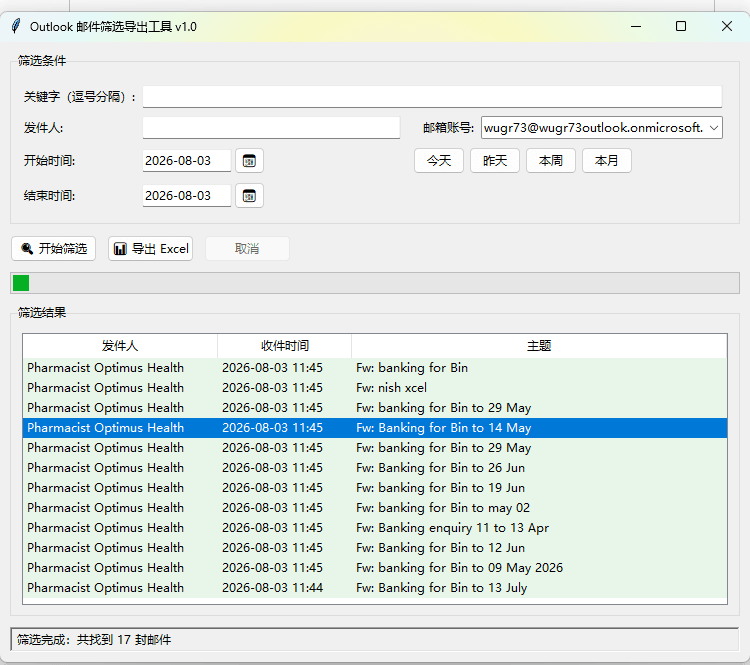Focus the 关键字 keyword input field
750x665 pixels.
click(x=432, y=97)
